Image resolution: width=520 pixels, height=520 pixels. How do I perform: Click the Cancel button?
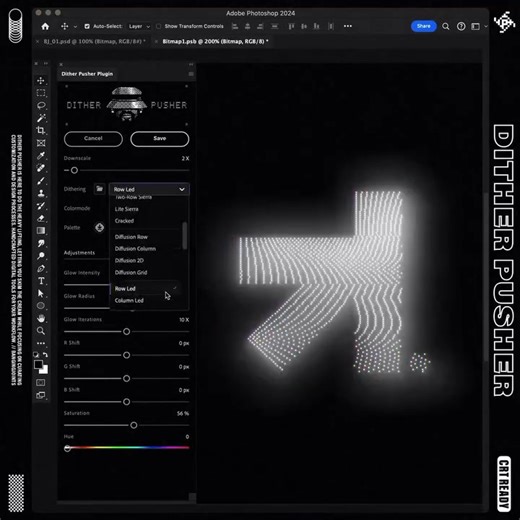[x=93, y=139]
